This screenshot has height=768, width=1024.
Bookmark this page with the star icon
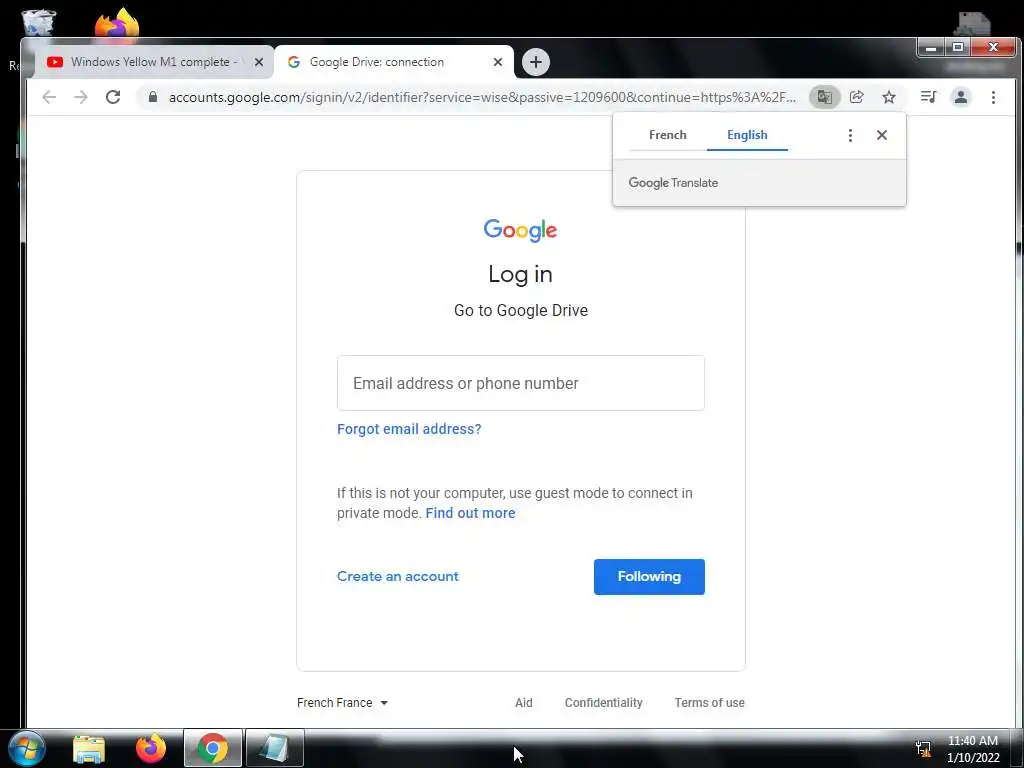click(888, 97)
